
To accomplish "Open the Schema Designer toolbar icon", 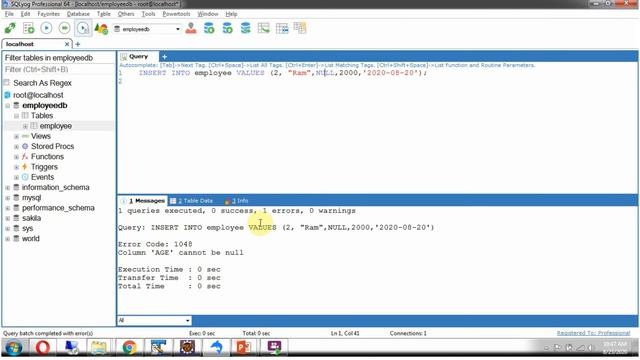I will coord(264,28).
